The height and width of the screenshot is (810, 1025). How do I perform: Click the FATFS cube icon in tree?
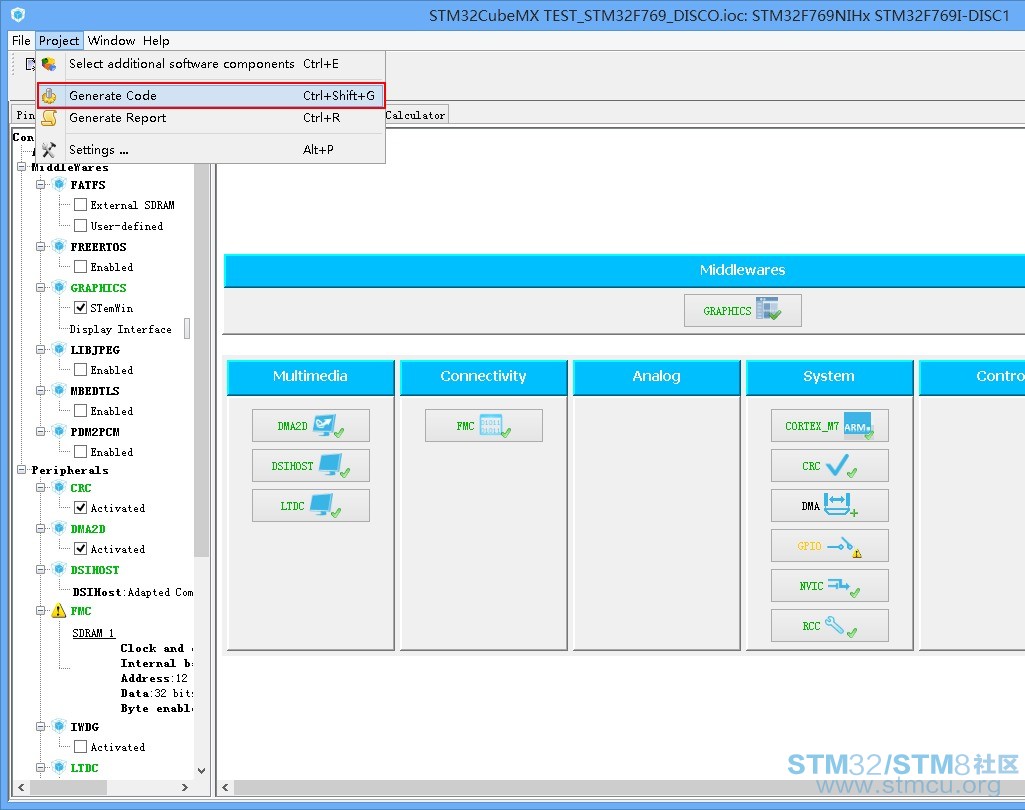[59, 184]
